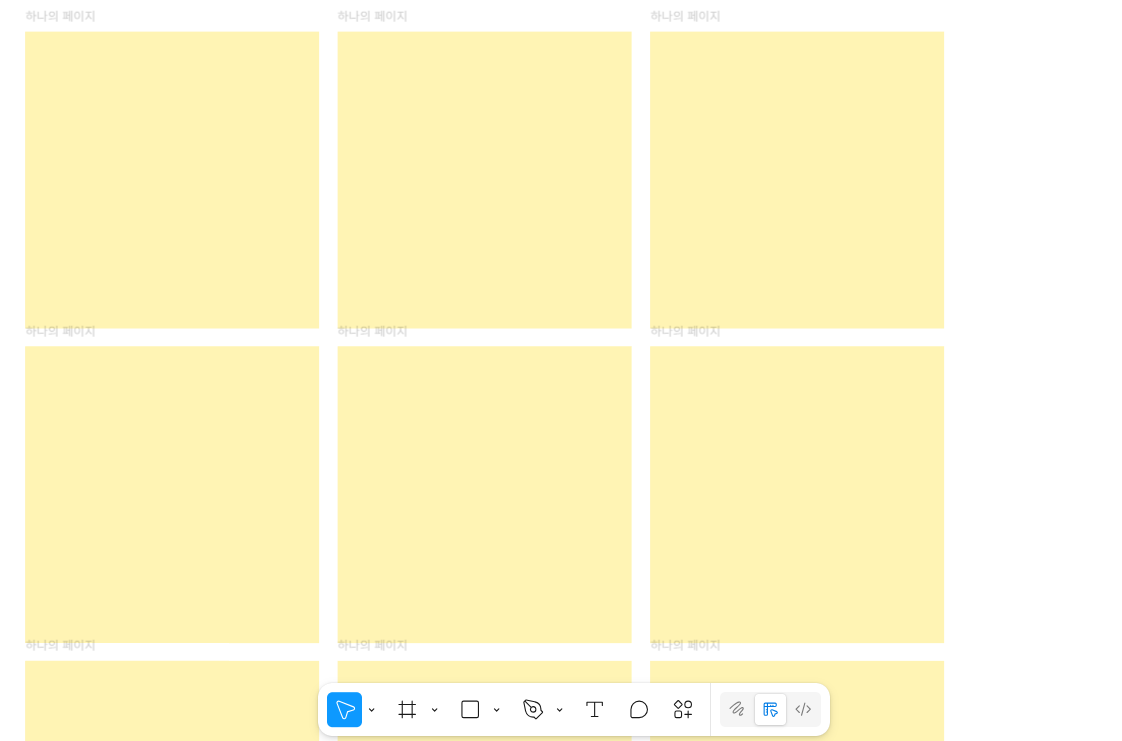
Task: Expand the Frame tool dropdown arrow
Action: [x=434, y=710]
